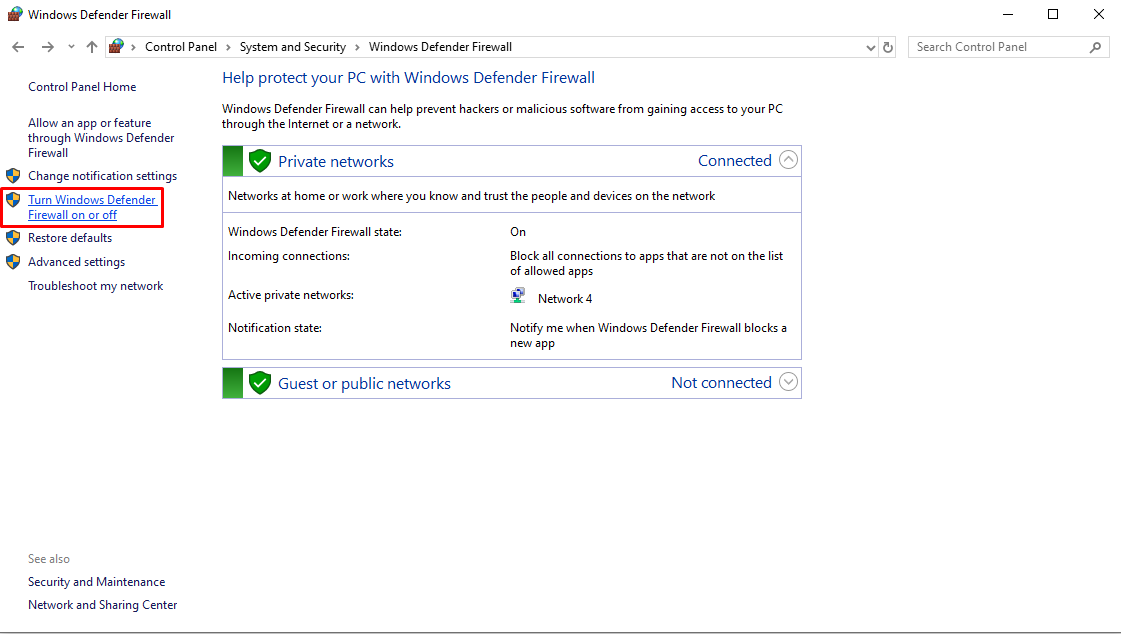
Task: Click the Not connected status text
Action: 721,383
